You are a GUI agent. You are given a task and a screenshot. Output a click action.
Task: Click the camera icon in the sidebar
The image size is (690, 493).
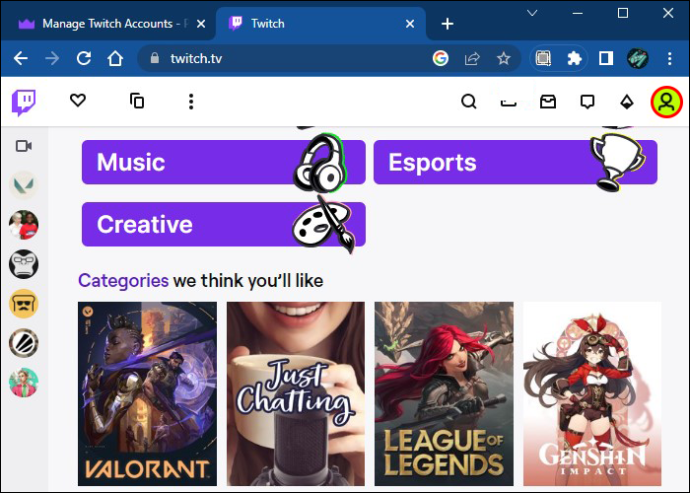tap(24, 146)
